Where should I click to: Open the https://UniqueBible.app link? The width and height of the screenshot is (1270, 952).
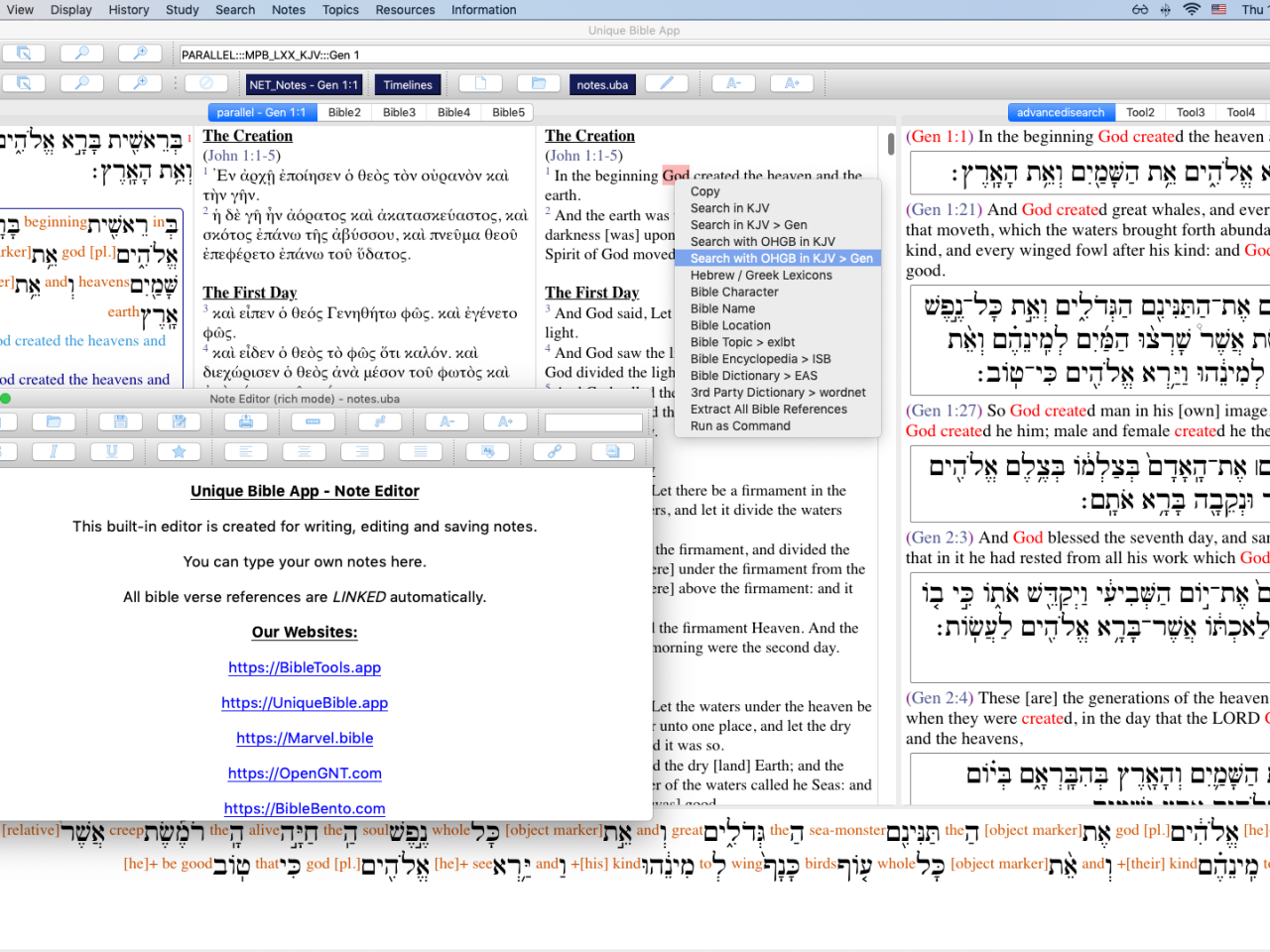(305, 702)
